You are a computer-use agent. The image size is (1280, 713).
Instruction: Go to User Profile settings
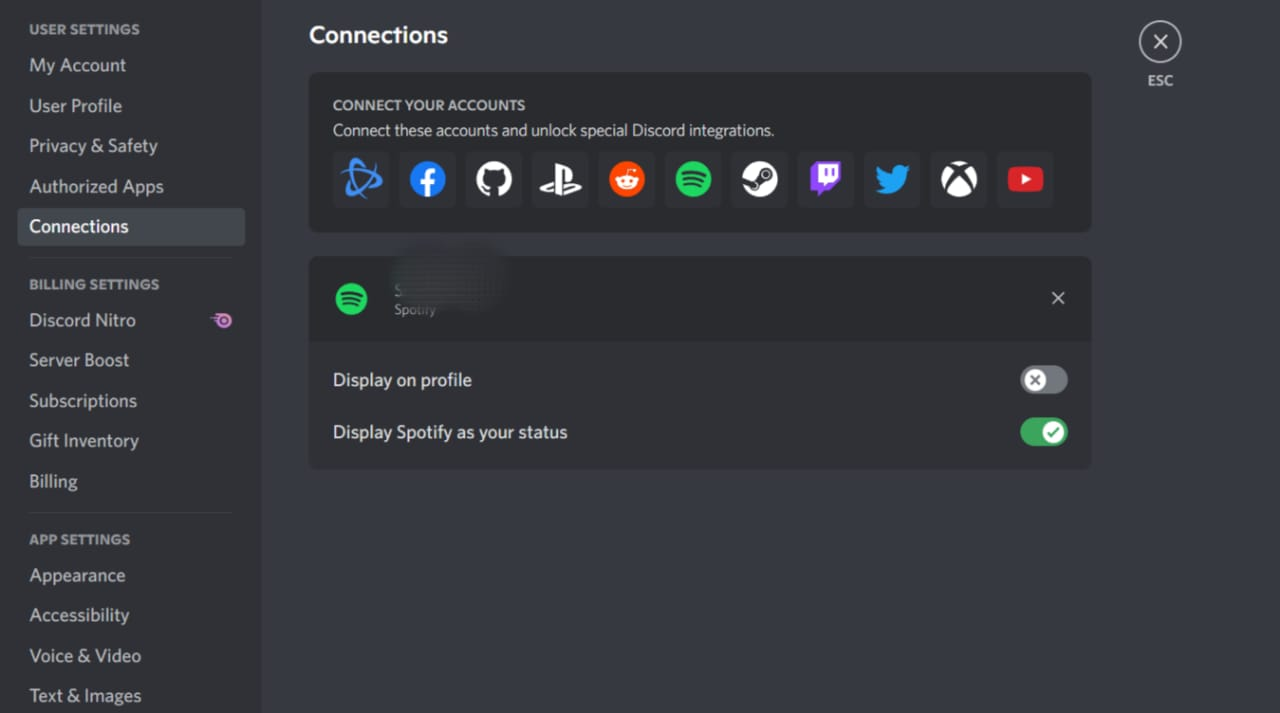[x=131, y=106]
